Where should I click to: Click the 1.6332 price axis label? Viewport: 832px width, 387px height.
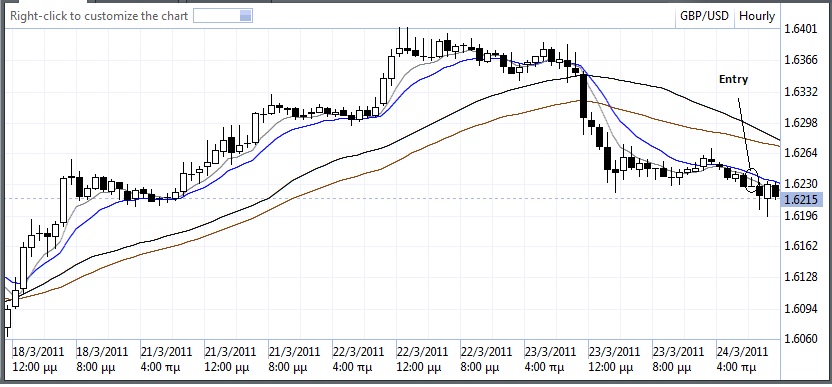click(800, 92)
